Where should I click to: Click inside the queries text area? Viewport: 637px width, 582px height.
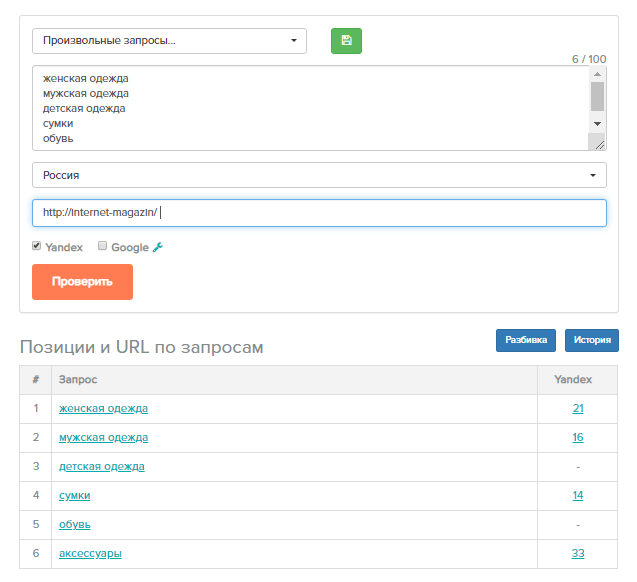coord(310,108)
